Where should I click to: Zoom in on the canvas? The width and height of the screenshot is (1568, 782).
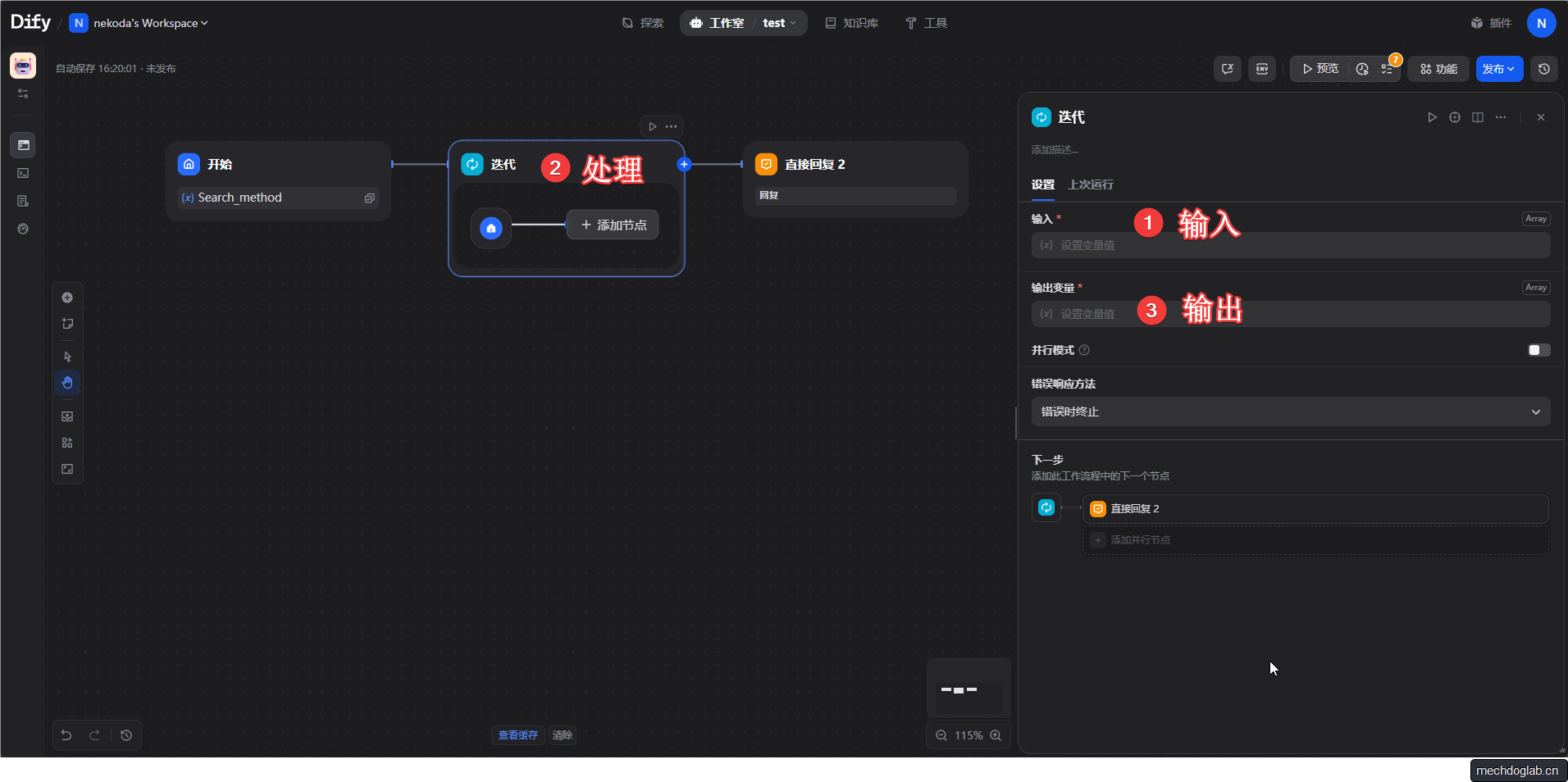[x=996, y=735]
